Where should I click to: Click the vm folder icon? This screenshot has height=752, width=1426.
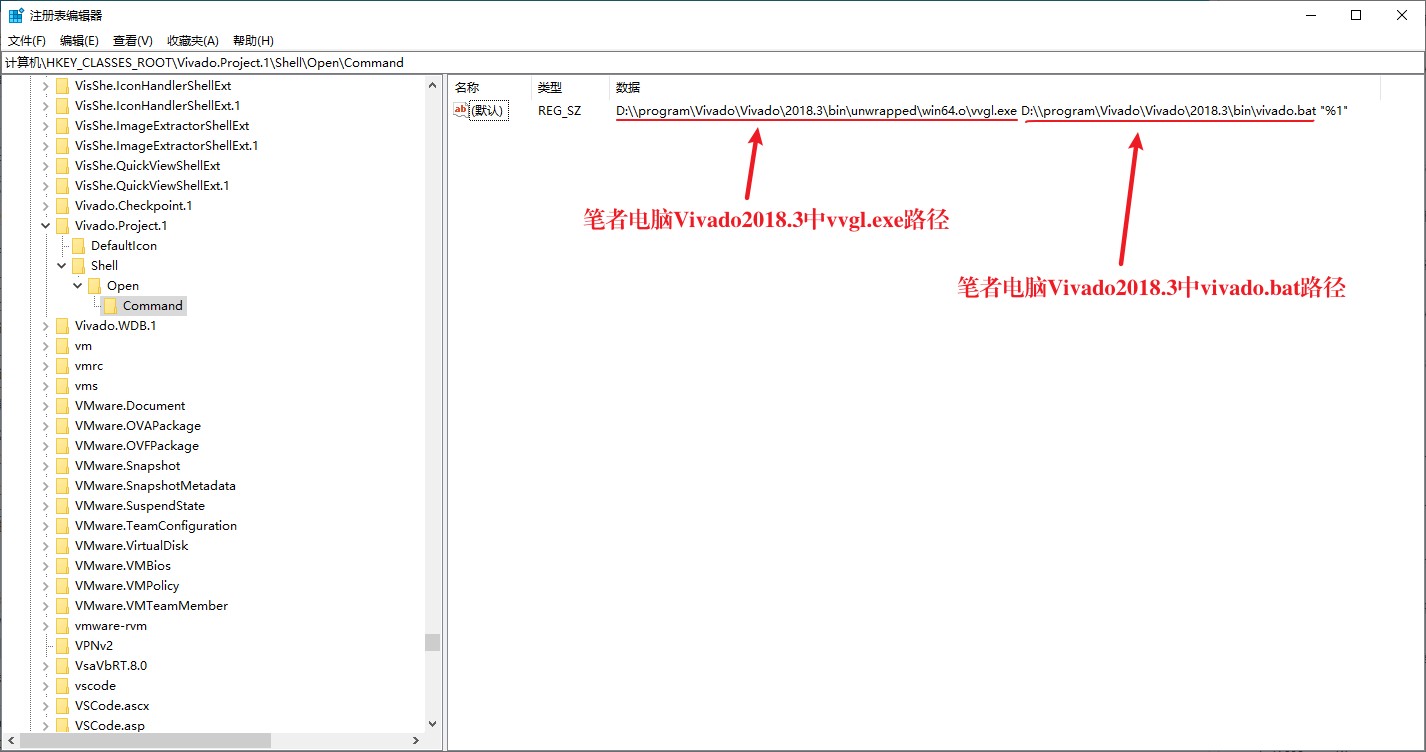pyautogui.click(x=63, y=346)
